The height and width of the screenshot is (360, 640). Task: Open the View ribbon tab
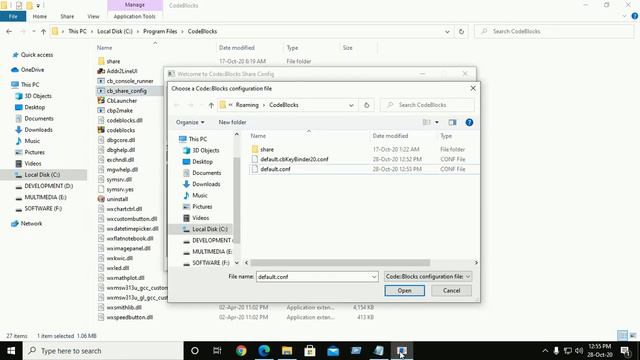[93, 16]
